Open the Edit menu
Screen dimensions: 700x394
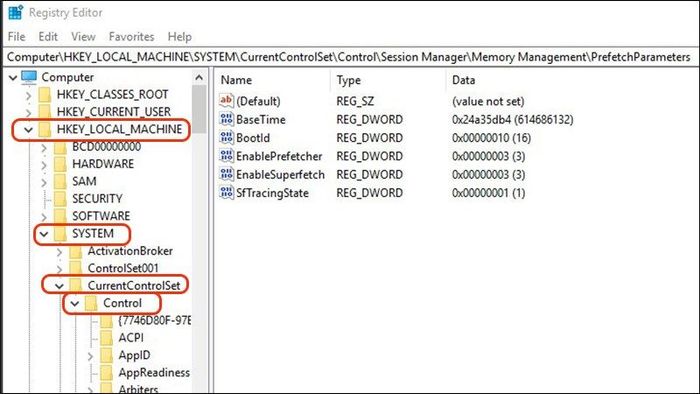coord(48,37)
